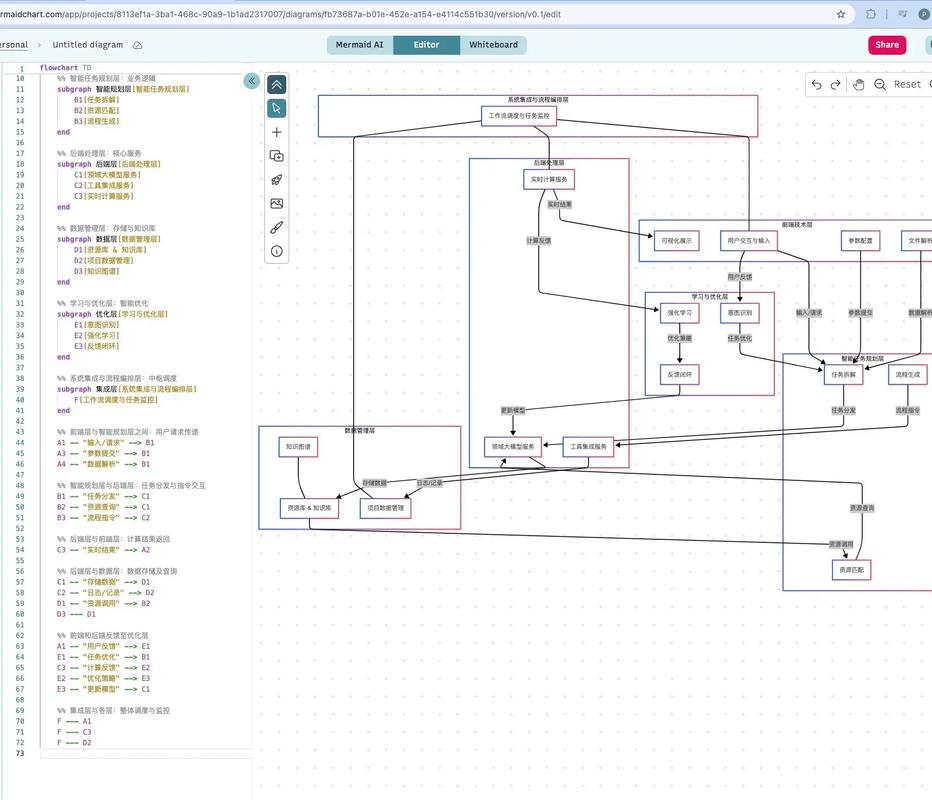Switch to the Mermaid AI tab
Screen dimensions: 932x800
tap(359, 45)
